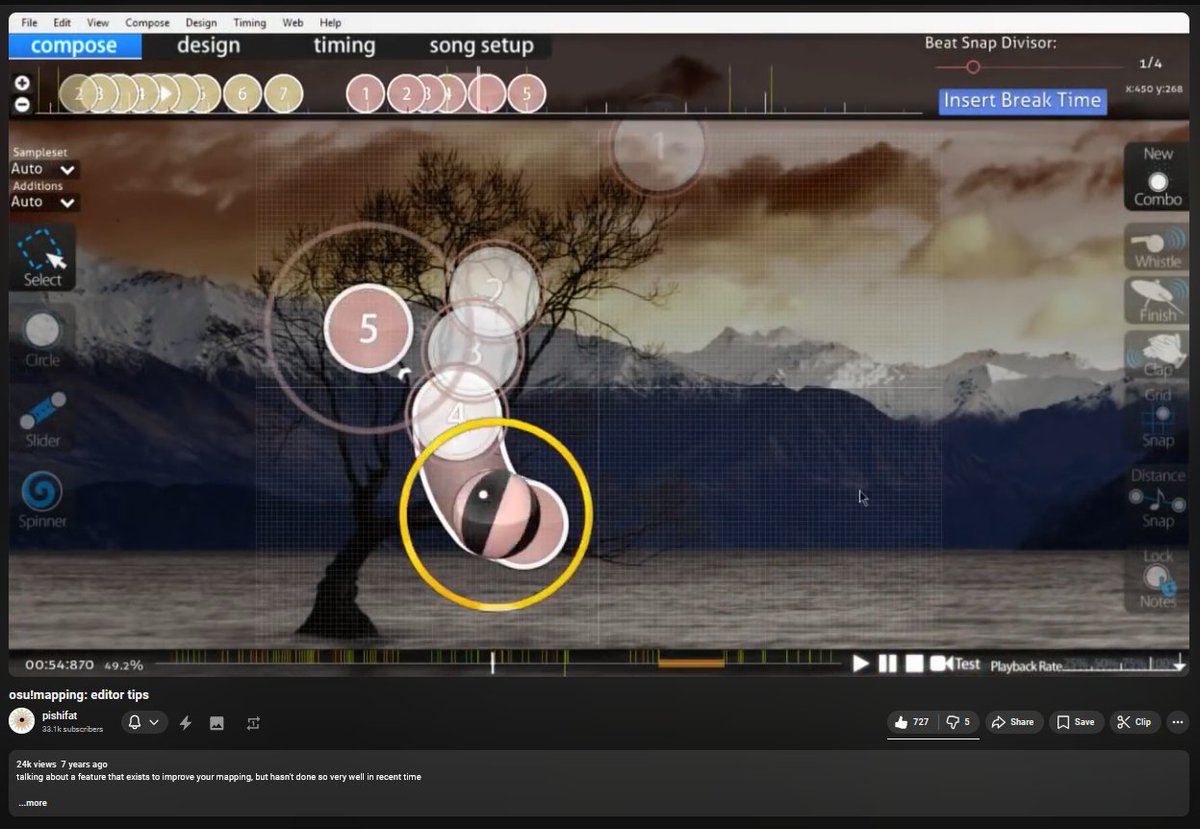
Task: Pause the editor playback
Action: coord(887,663)
